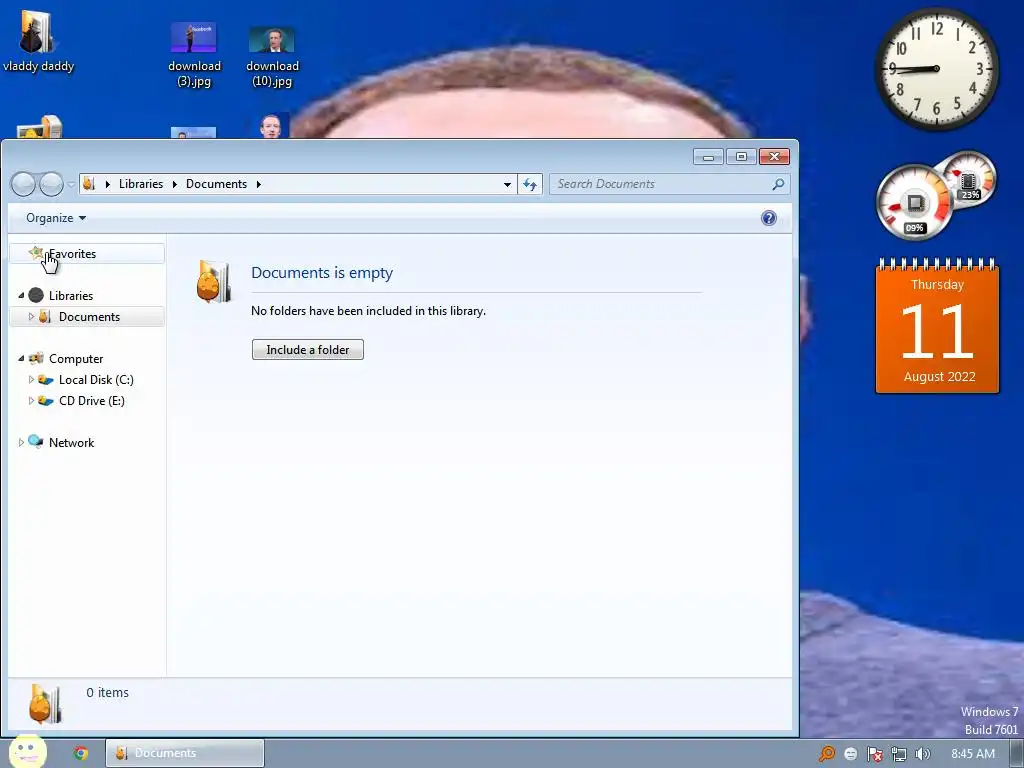
Task: Click the Back navigation button in Explorer
Action: tap(24, 184)
